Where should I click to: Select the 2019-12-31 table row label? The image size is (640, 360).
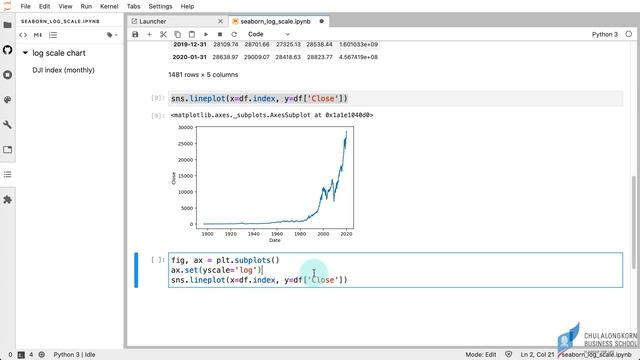click(x=189, y=44)
